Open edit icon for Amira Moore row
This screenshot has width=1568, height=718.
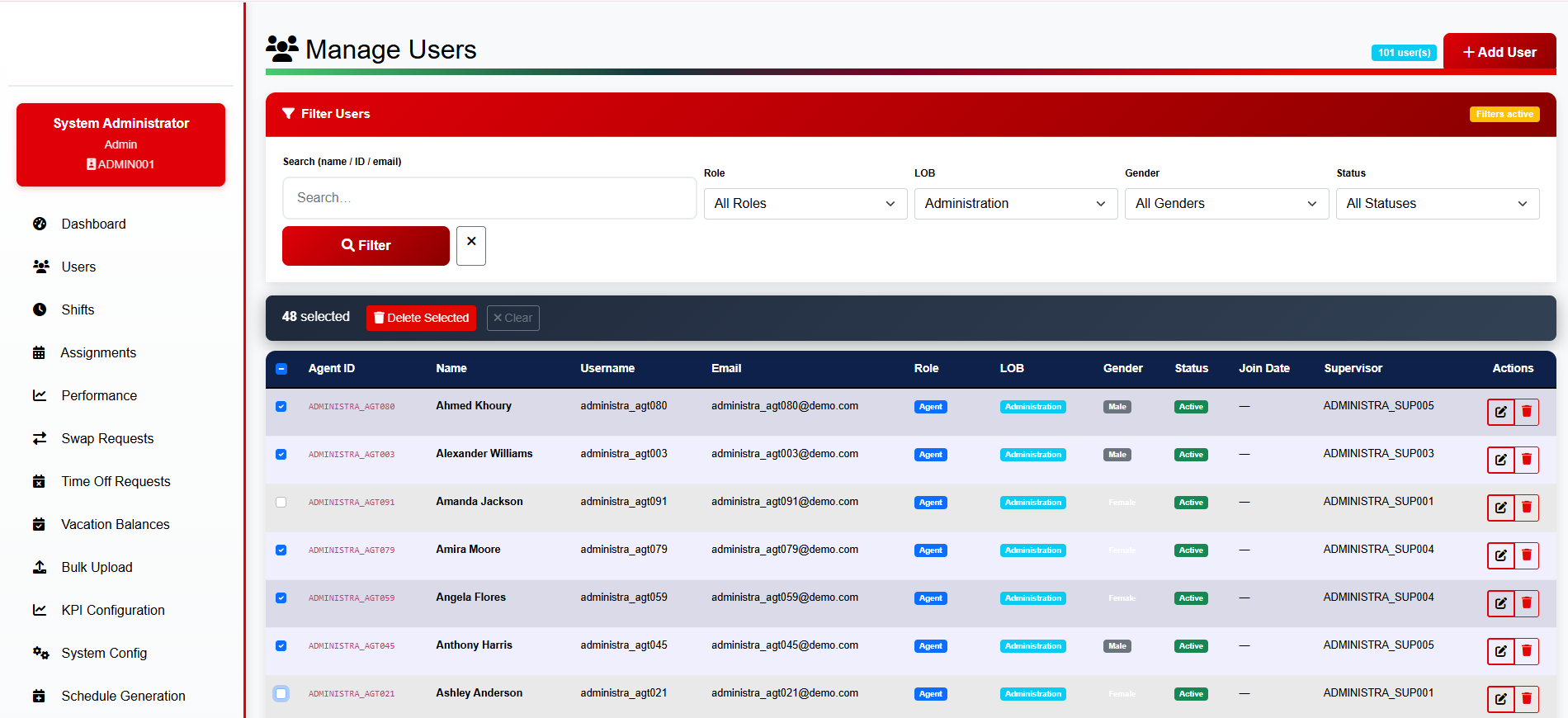click(1500, 555)
